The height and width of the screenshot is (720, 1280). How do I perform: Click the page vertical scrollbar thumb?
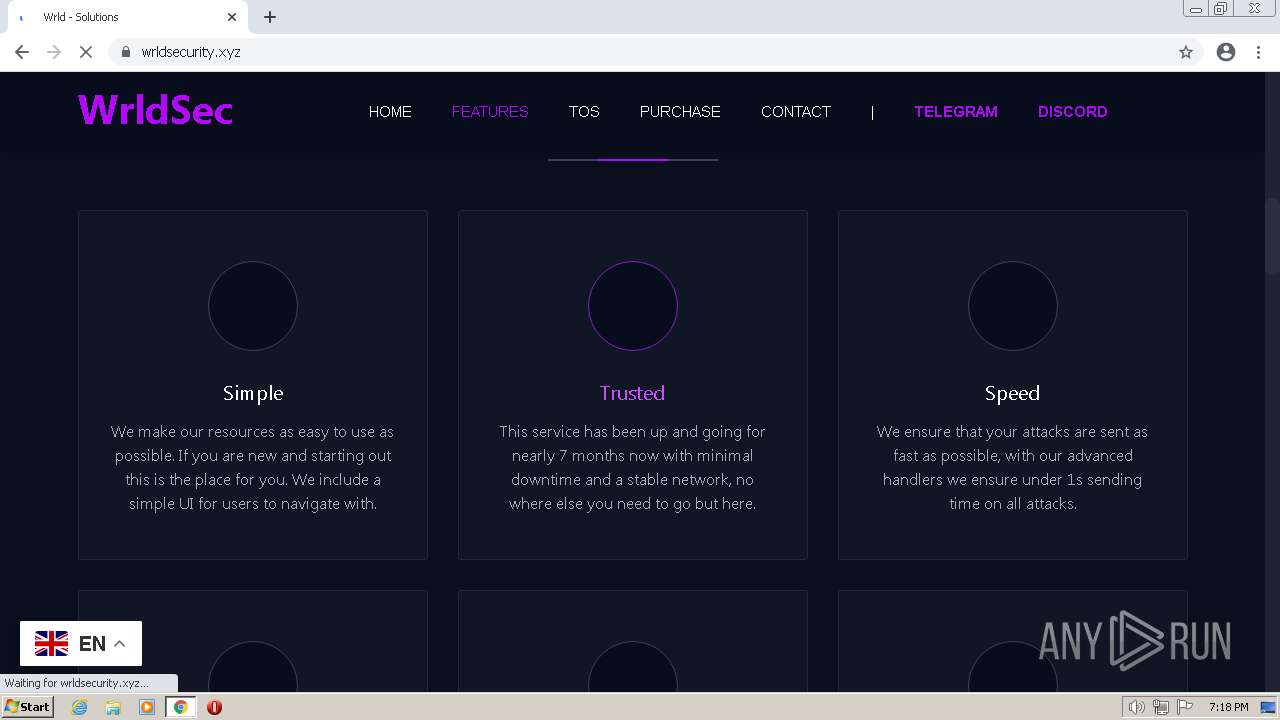(x=1272, y=236)
